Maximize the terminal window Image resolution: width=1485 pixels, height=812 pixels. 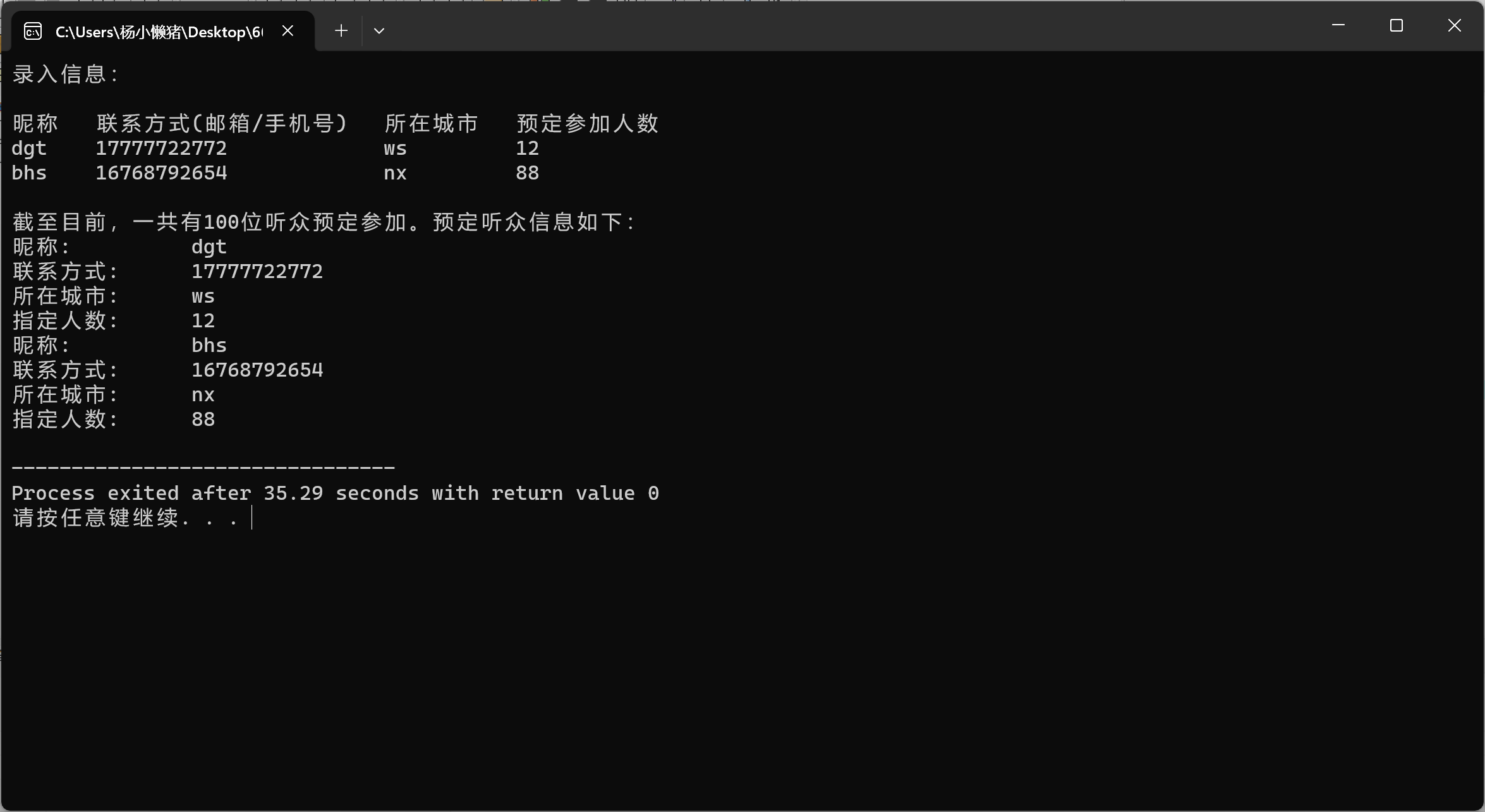(x=1396, y=25)
